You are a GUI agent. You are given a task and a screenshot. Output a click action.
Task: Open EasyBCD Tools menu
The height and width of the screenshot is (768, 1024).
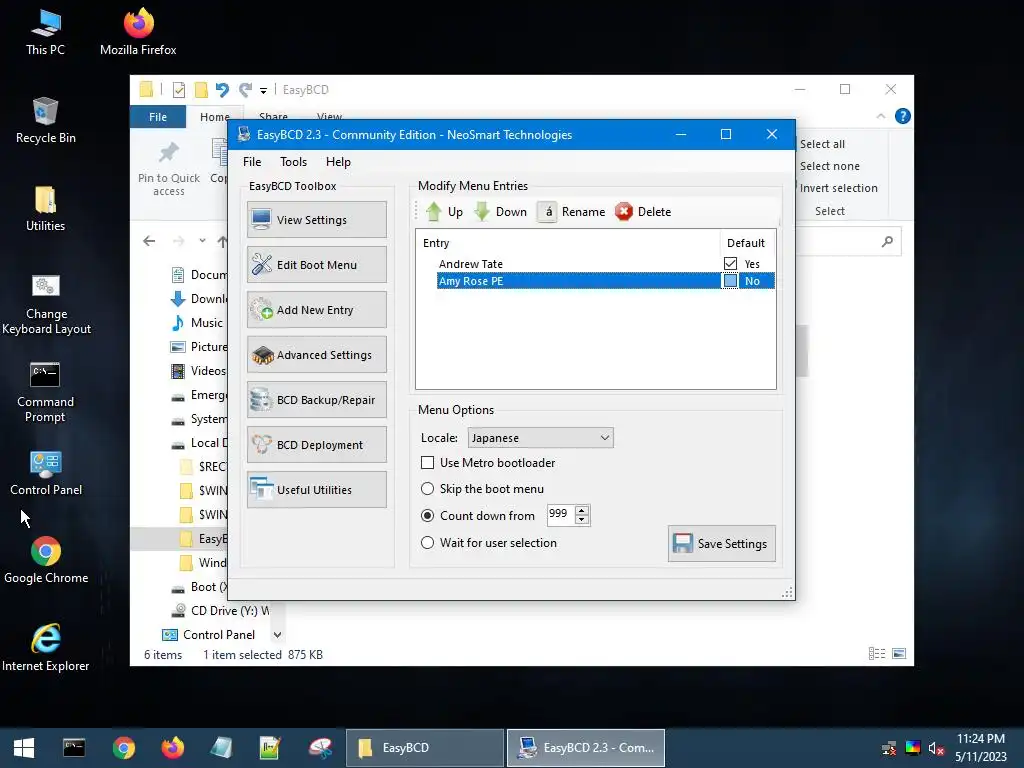[293, 161]
